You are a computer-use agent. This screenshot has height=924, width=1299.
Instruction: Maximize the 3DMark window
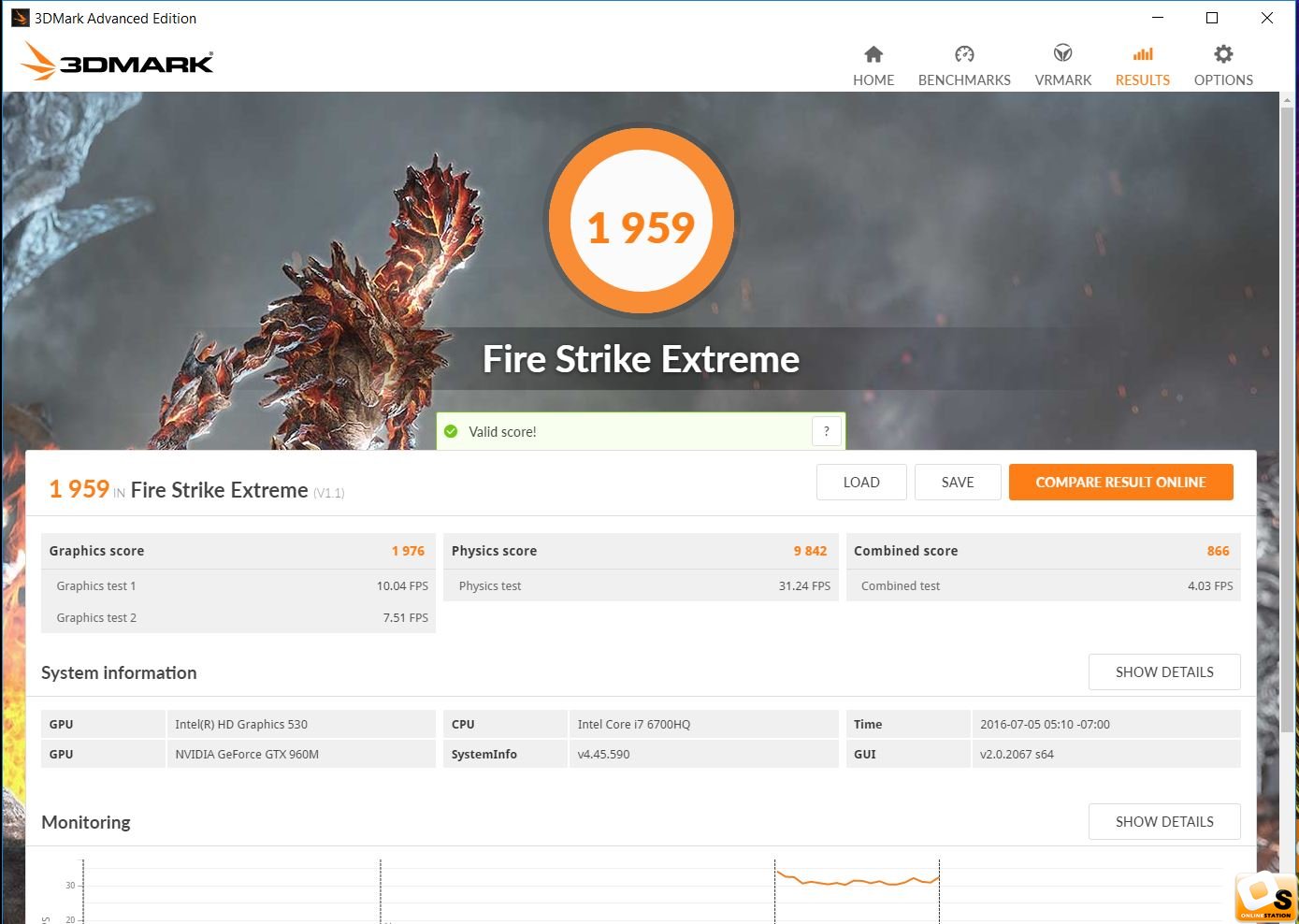1212,18
